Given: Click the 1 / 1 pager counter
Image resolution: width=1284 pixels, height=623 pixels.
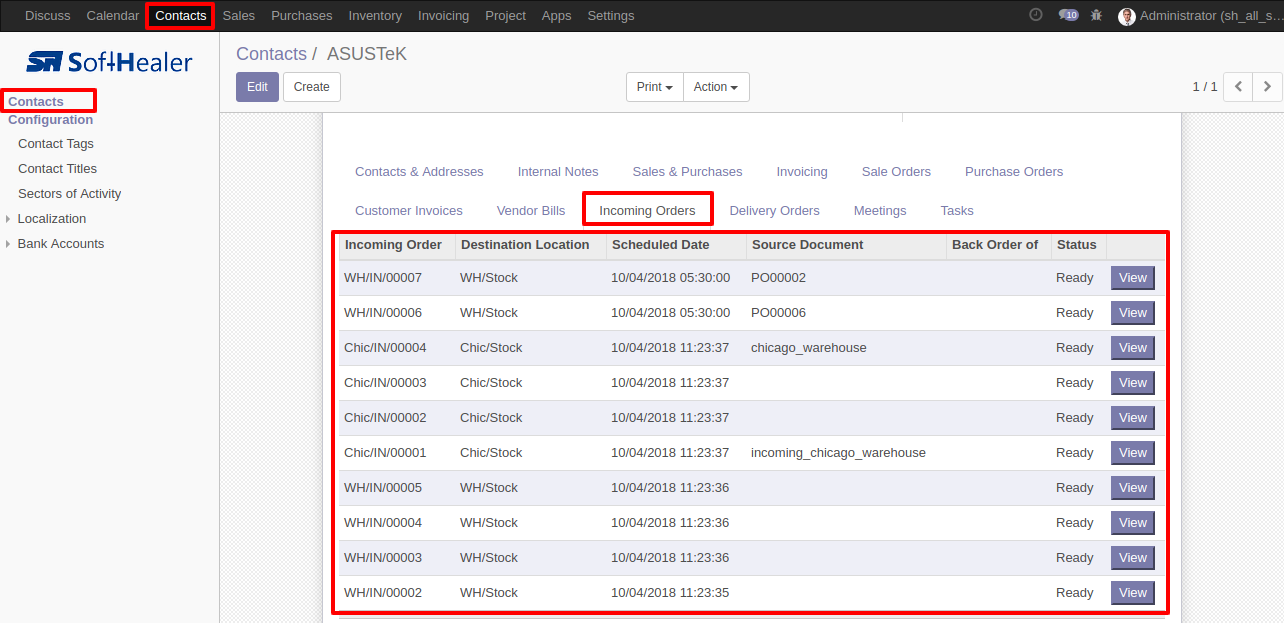Looking at the screenshot, I should [x=1205, y=87].
